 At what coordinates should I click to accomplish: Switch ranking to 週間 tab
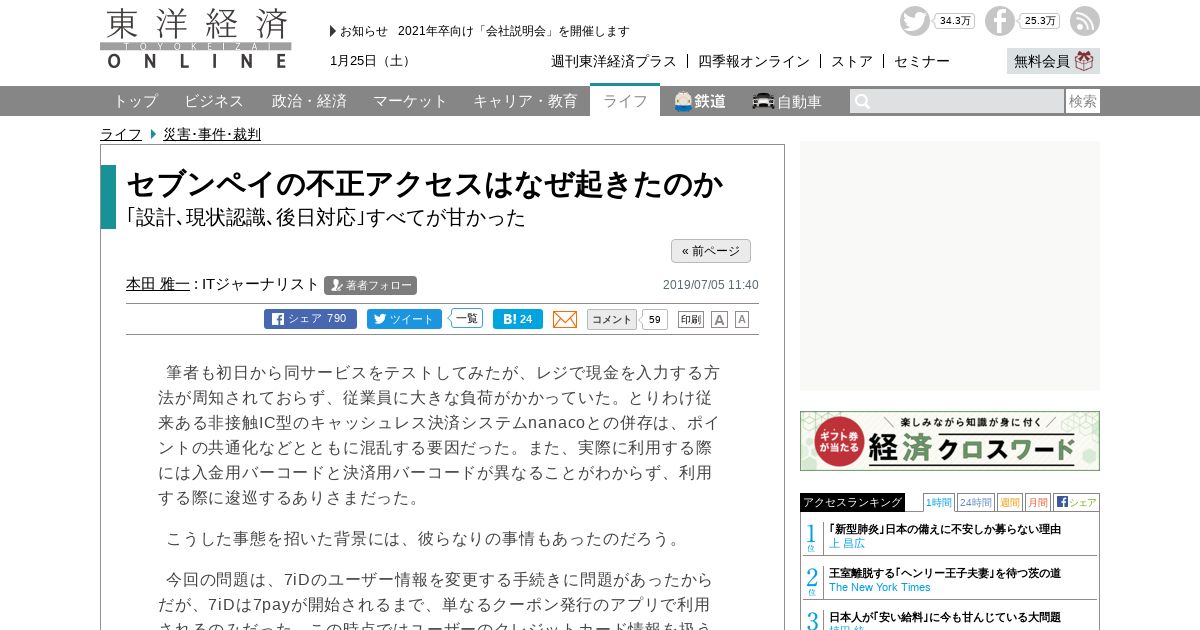[1010, 502]
